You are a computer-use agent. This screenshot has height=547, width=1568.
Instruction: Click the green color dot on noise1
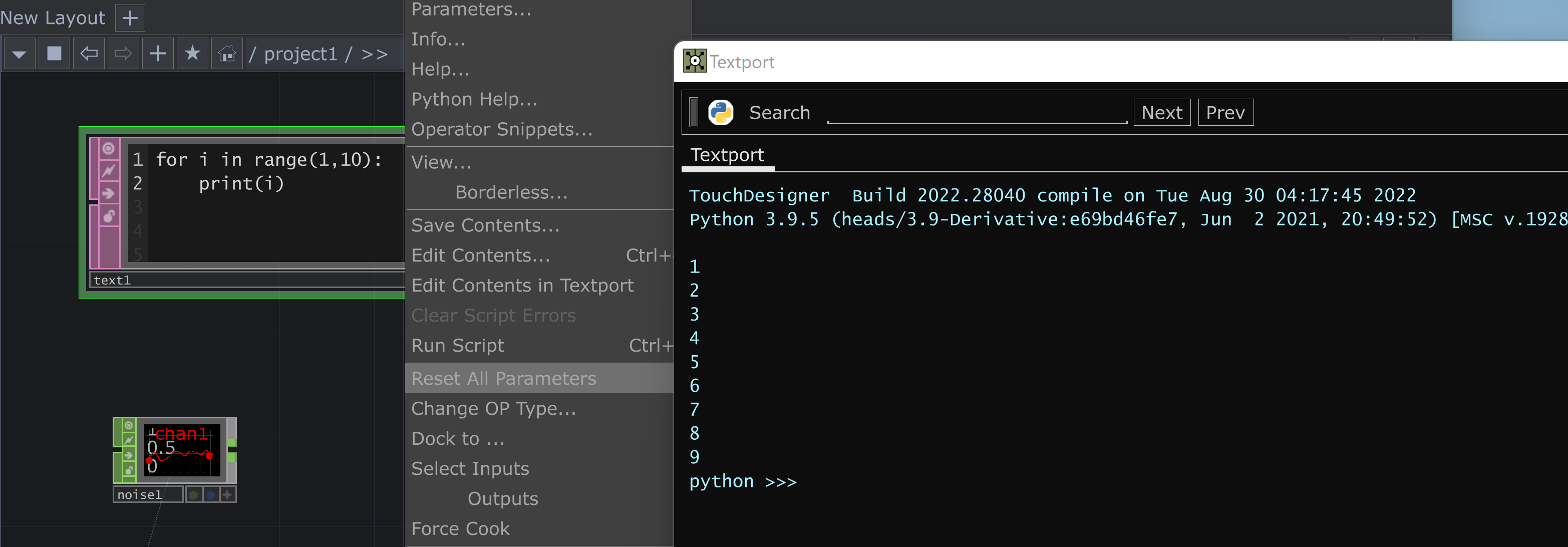(x=194, y=494)
